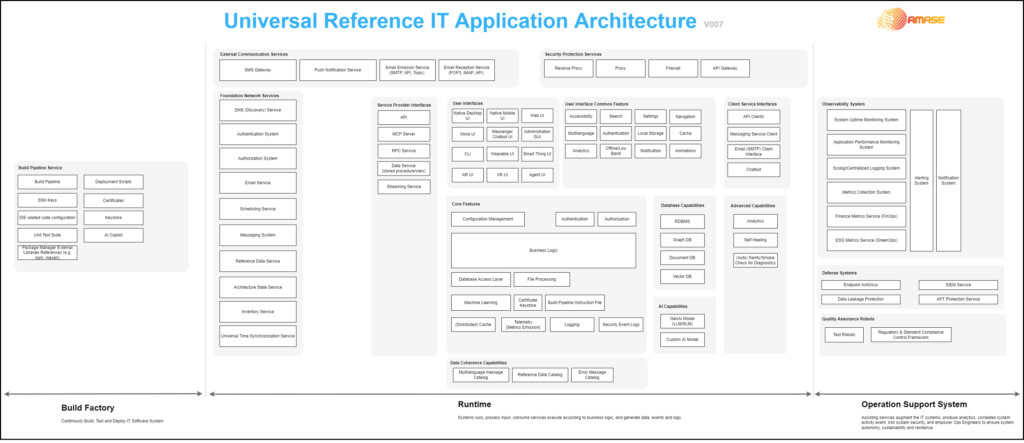The image size is (1024, 443).
Task: Click the 'Authorization System' box
Action: [x=258, y=159]
